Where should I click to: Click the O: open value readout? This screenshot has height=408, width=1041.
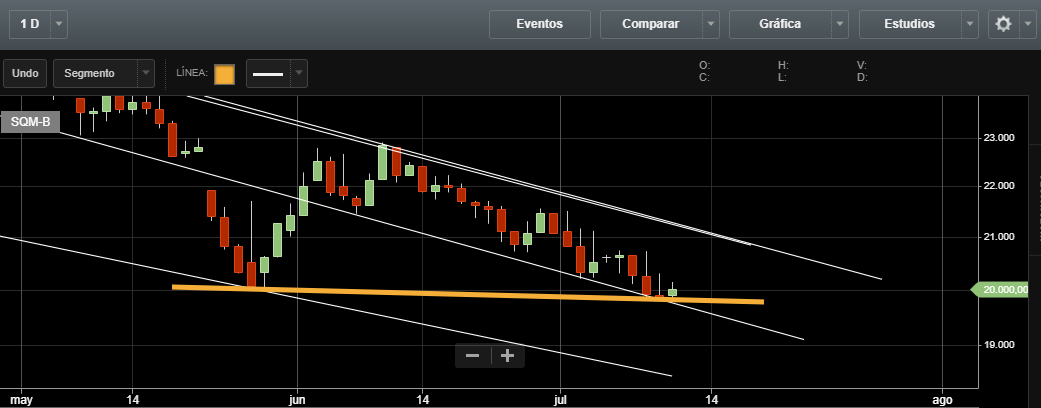704,65
